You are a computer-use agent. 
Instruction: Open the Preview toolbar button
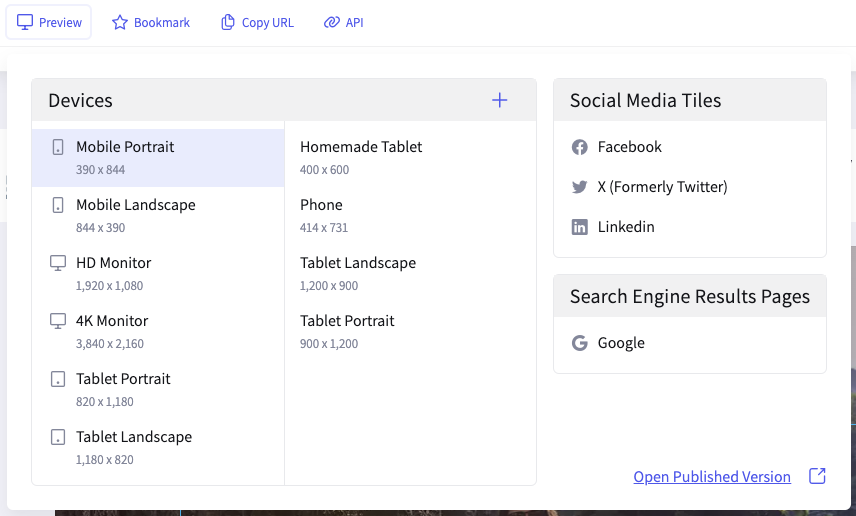(49, 22)
